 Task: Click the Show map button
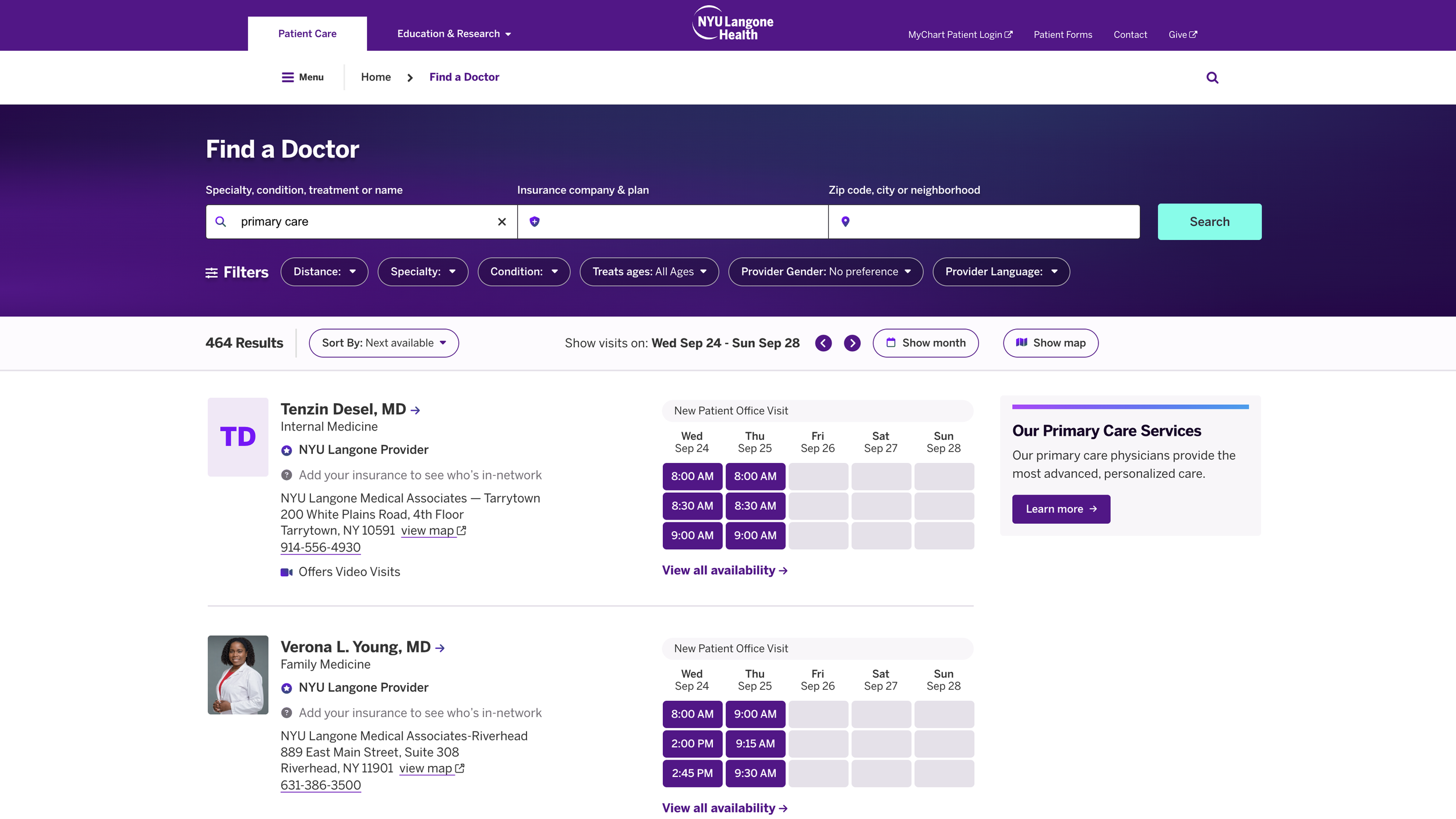click(1051, 343)
